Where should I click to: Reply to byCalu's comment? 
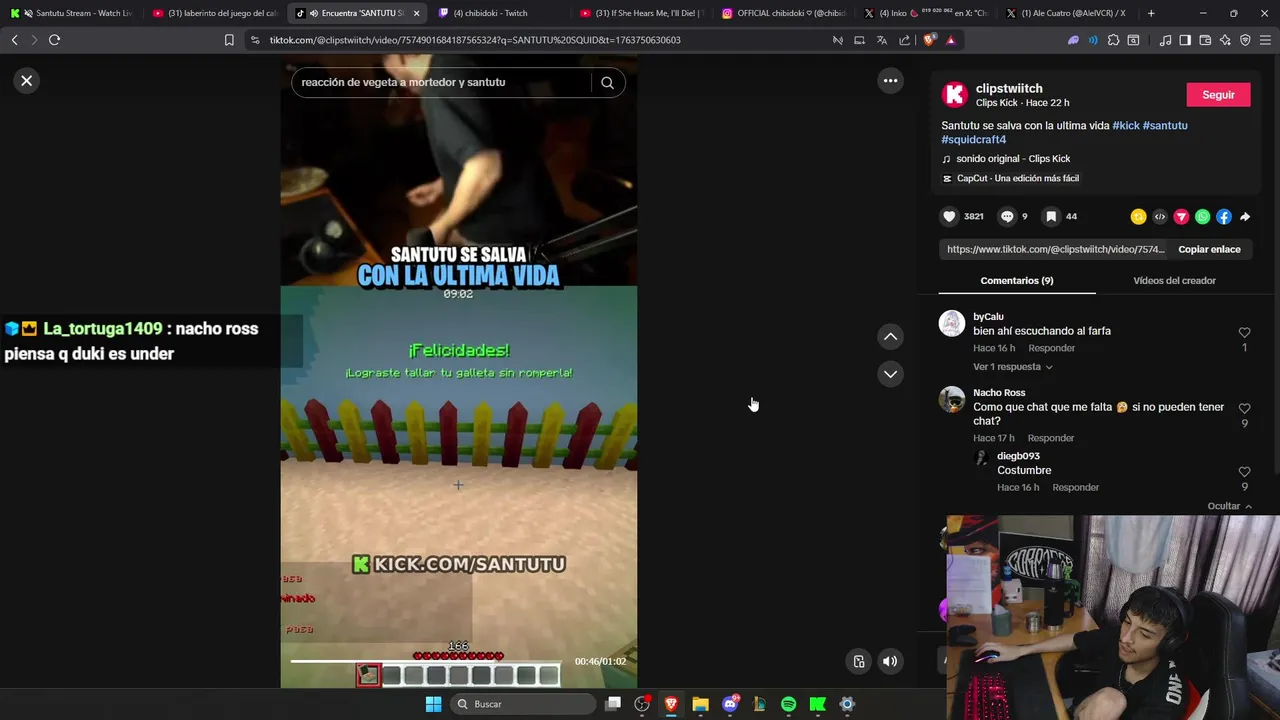click(1051, 348)
